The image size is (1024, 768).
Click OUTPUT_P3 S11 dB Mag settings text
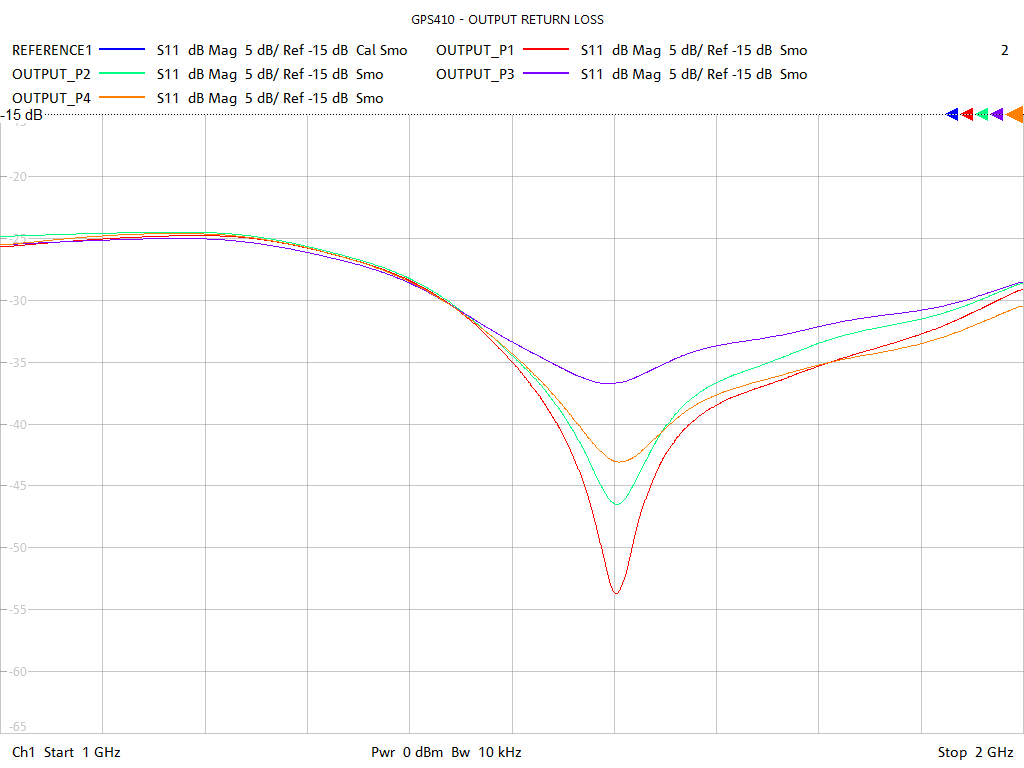(x=694, y=74)
